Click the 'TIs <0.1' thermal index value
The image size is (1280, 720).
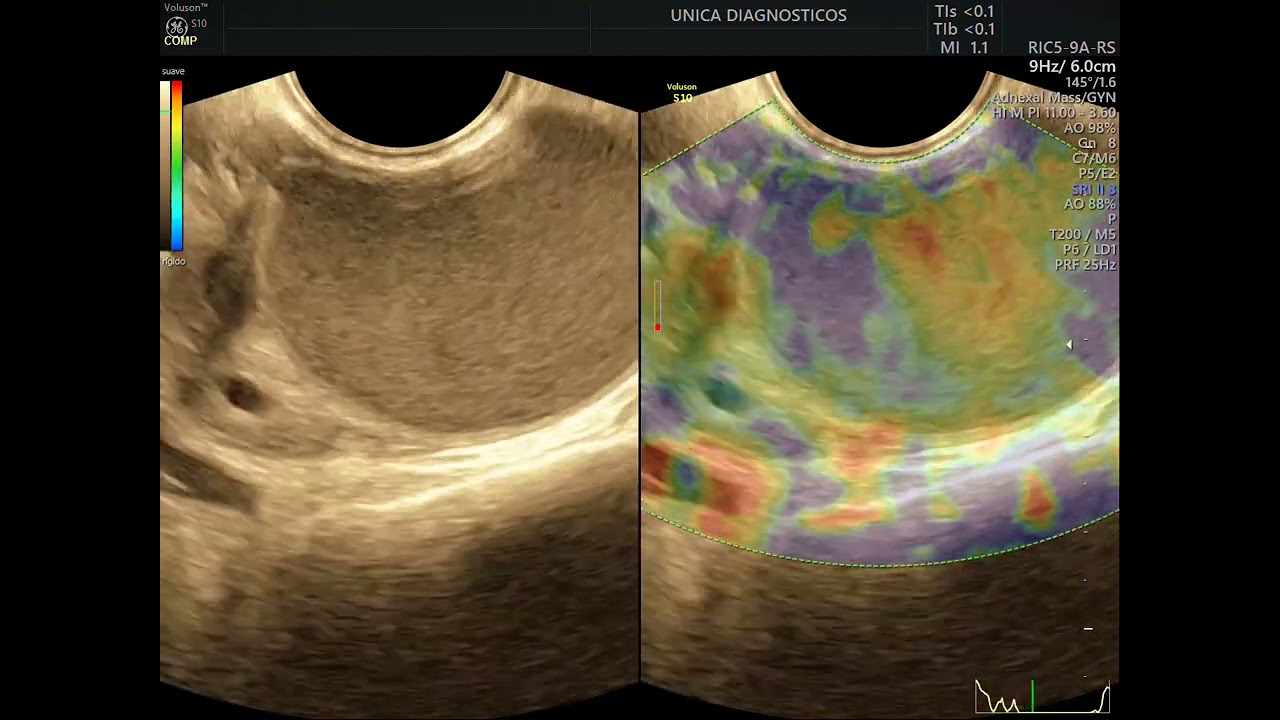coord(964,12)
